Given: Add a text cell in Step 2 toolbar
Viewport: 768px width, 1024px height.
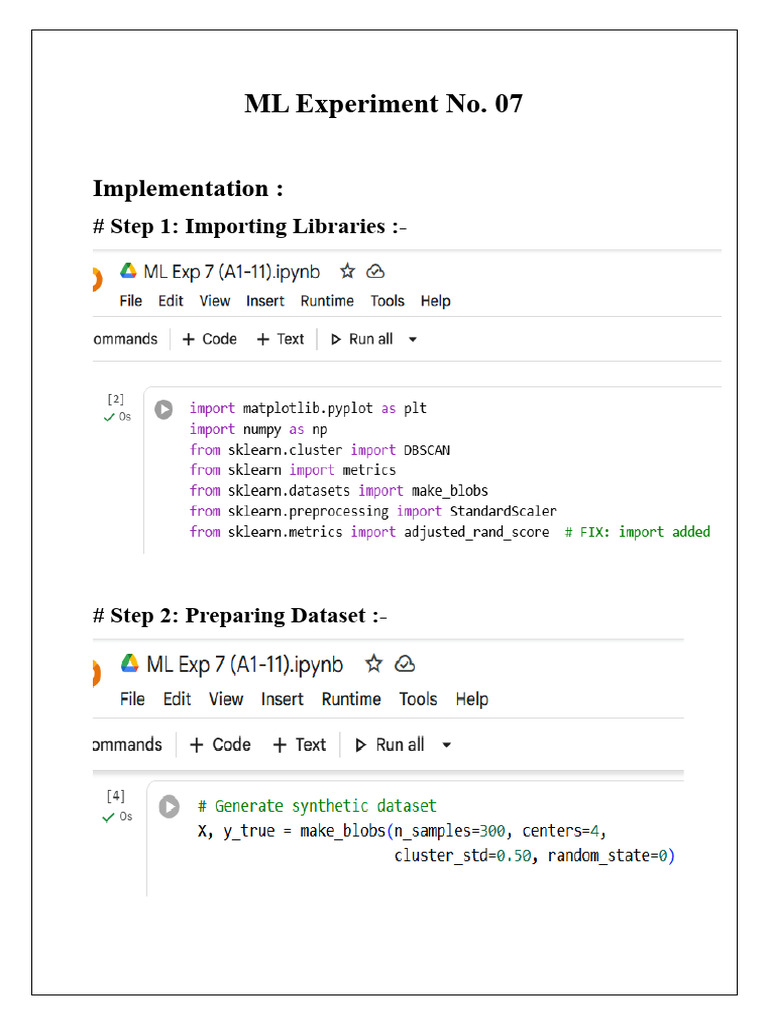Looking at the screenshot, I should [x=299, y=744].
